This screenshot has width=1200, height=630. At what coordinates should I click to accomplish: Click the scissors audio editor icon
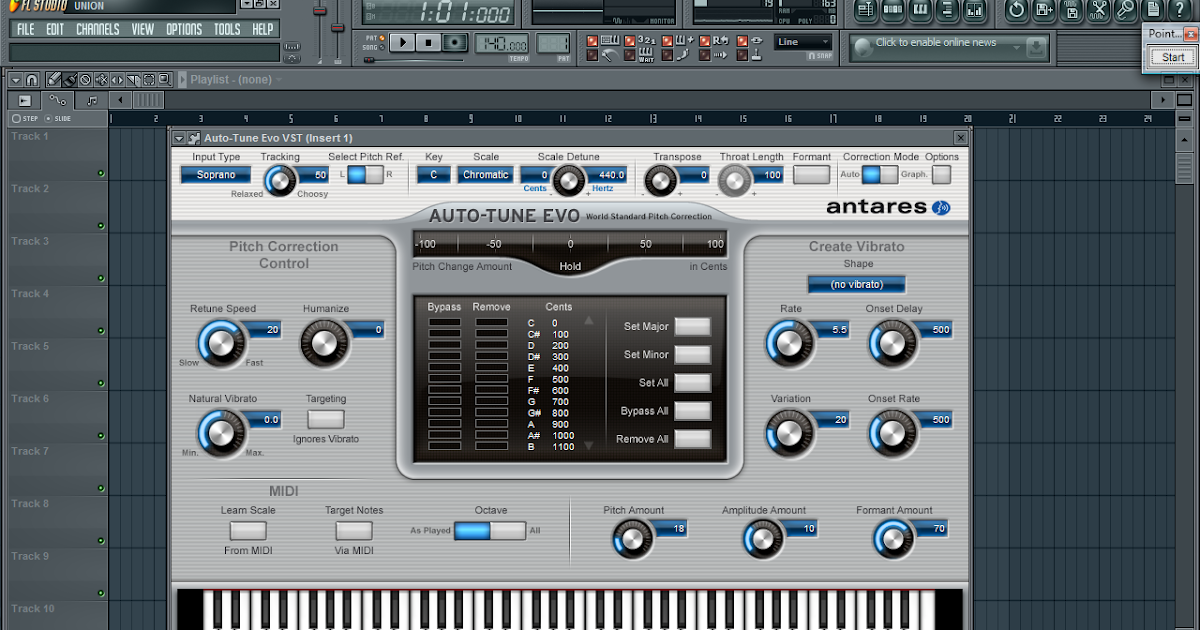coord(1099,9)
